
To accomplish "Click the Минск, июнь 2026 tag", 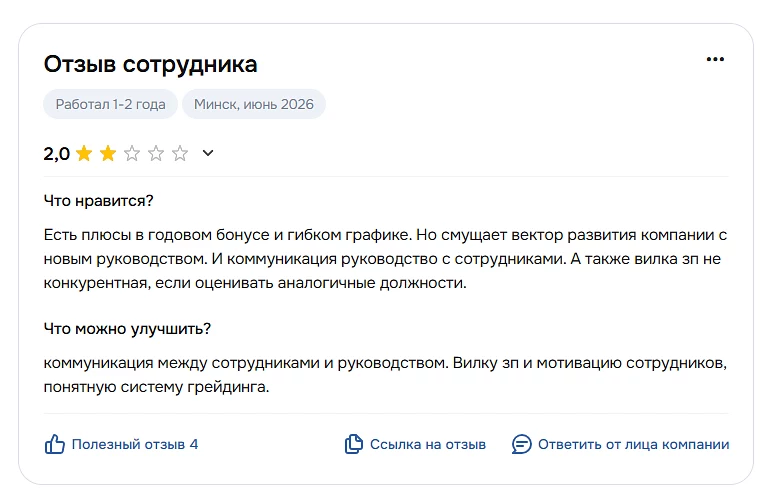I will pyautogui.click(x=254, y=104).
